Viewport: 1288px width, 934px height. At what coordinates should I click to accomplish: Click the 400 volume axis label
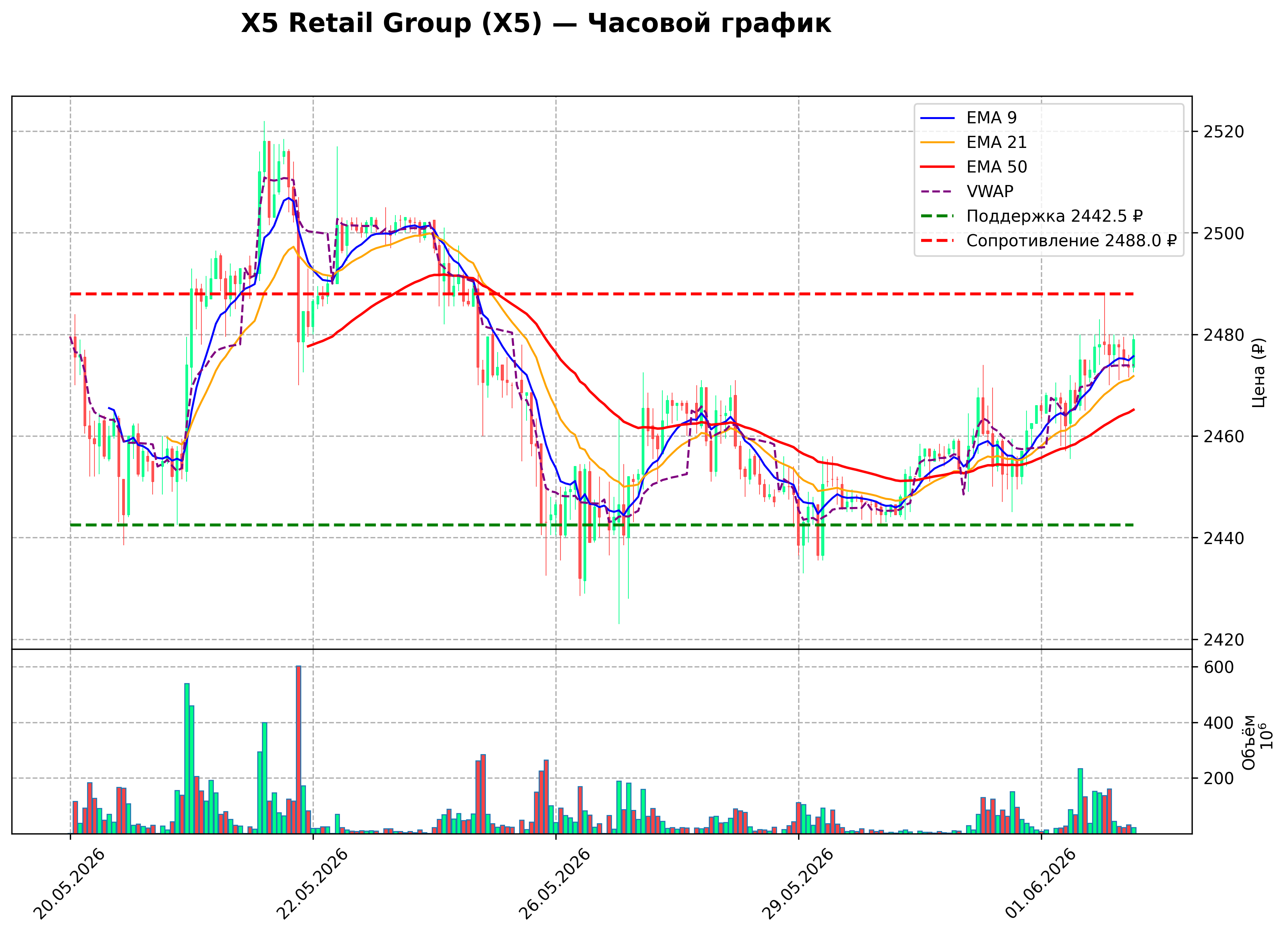1219,723
